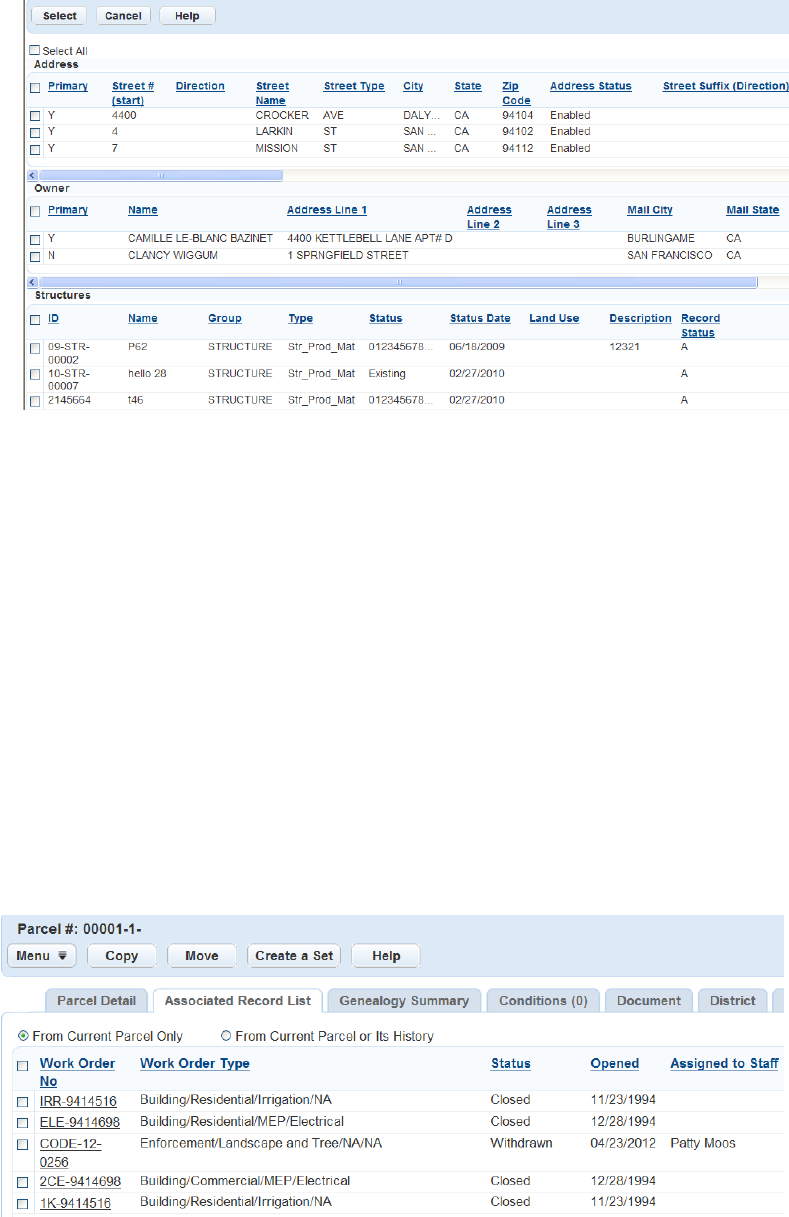Check structure 10-STR-00007 row
This screenshot has height=1217, width=789.
tap(35, 374)
